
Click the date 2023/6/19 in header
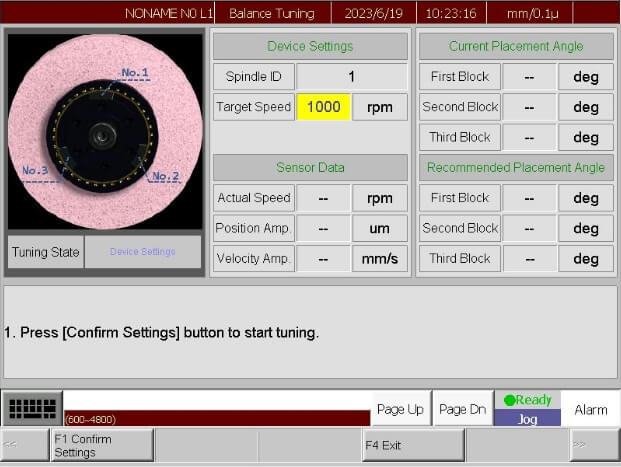point(373,13)
